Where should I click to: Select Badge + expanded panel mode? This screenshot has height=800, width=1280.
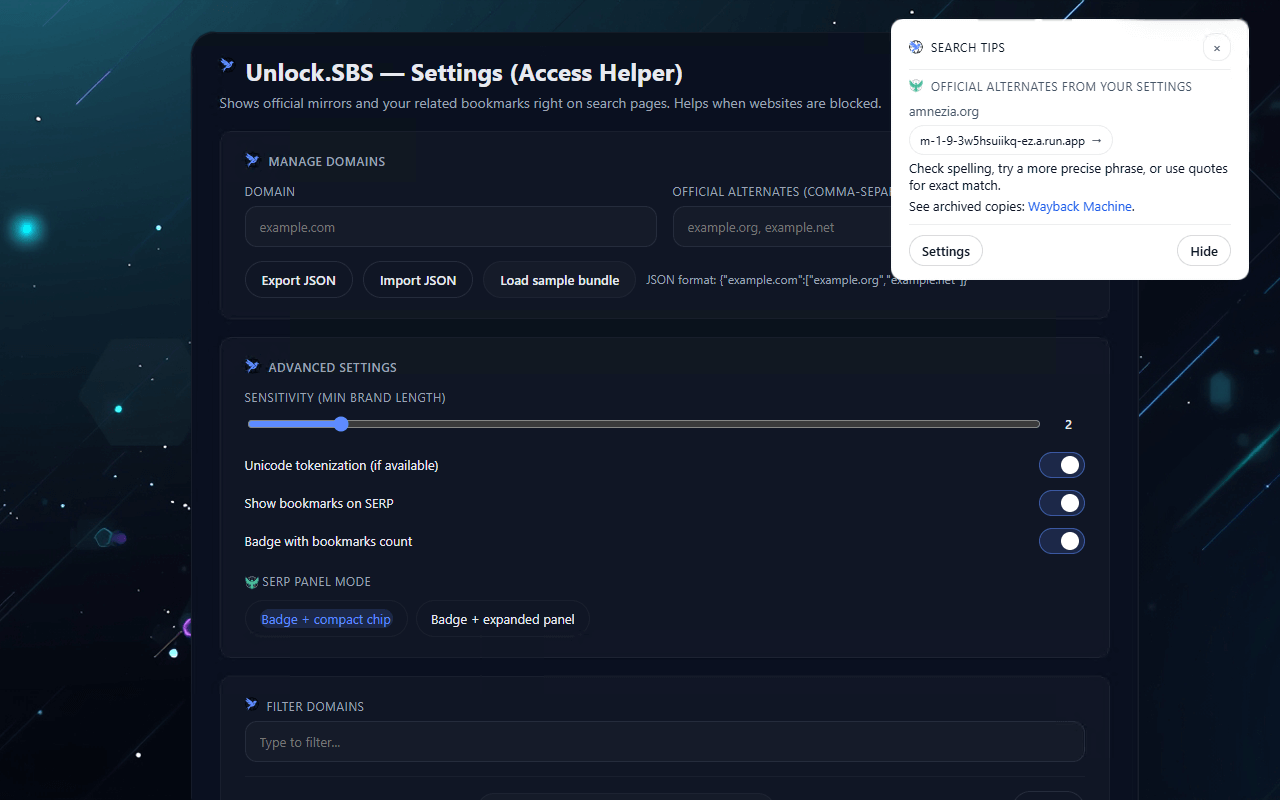pyautogui.click(x=503, y=619)
